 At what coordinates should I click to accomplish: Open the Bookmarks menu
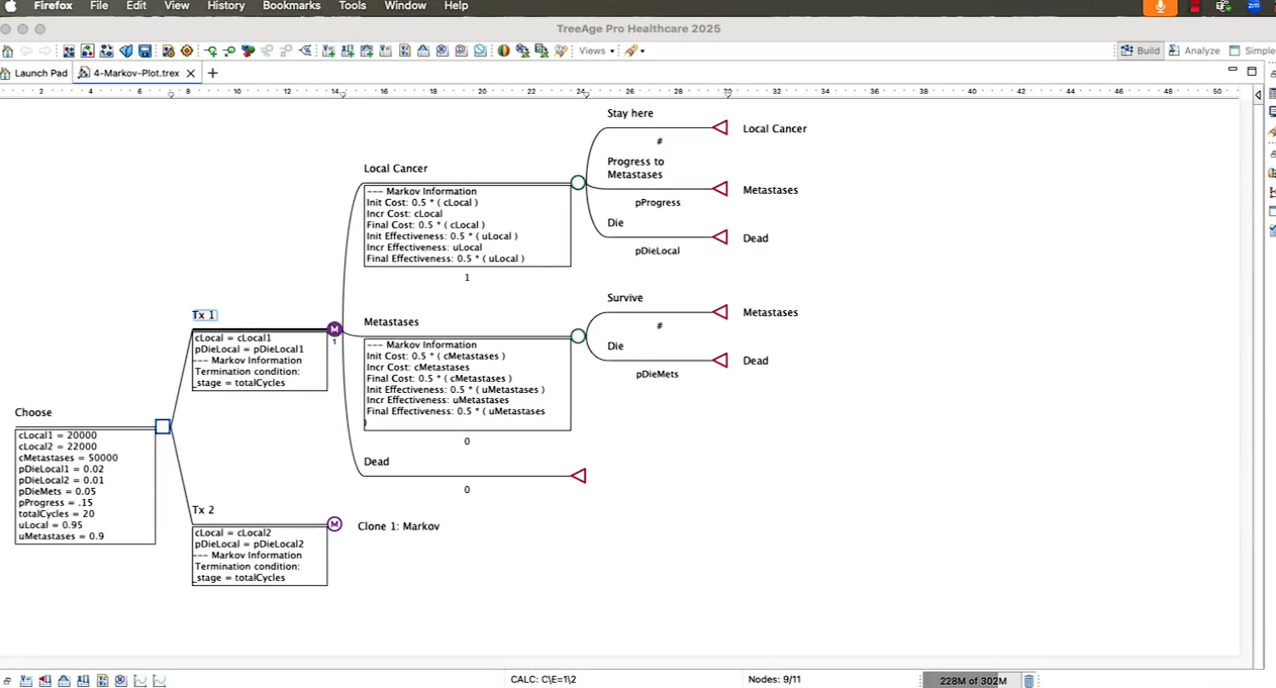[x=292, y=6]
